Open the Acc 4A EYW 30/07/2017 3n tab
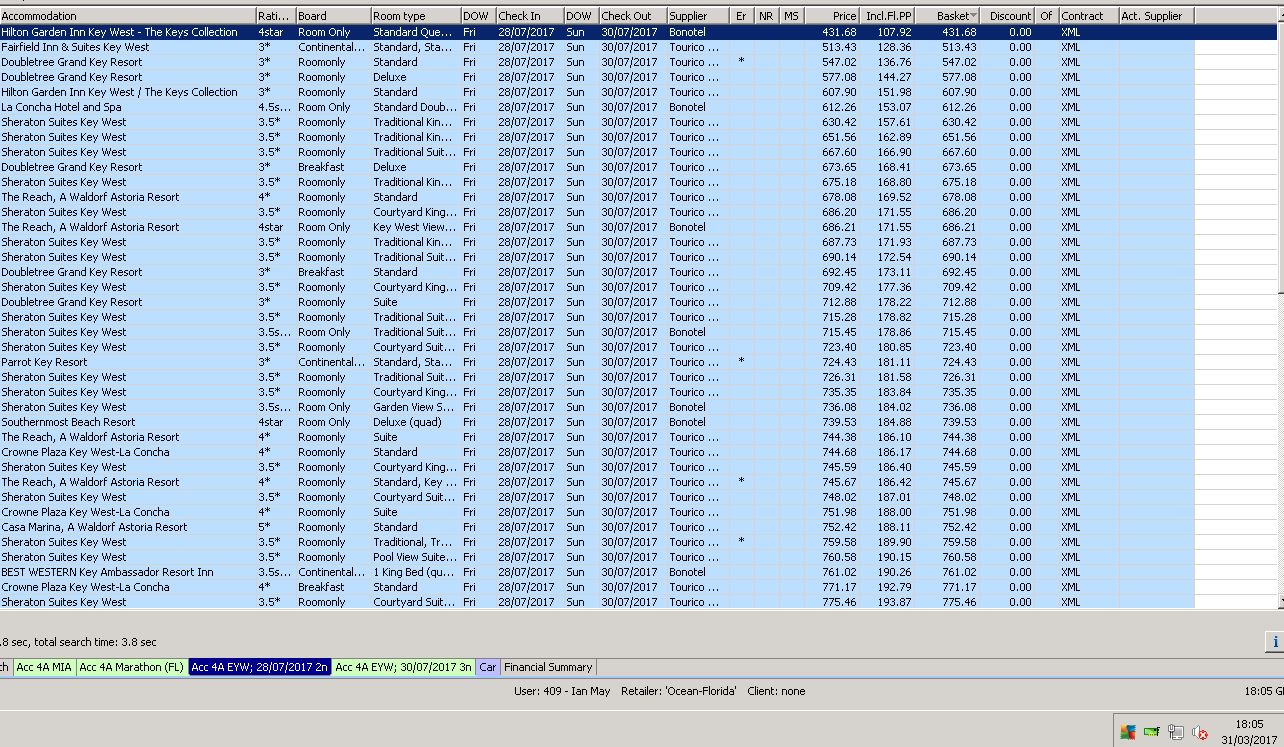This screenshot has height=747, width=1284. tap(403, 667)
